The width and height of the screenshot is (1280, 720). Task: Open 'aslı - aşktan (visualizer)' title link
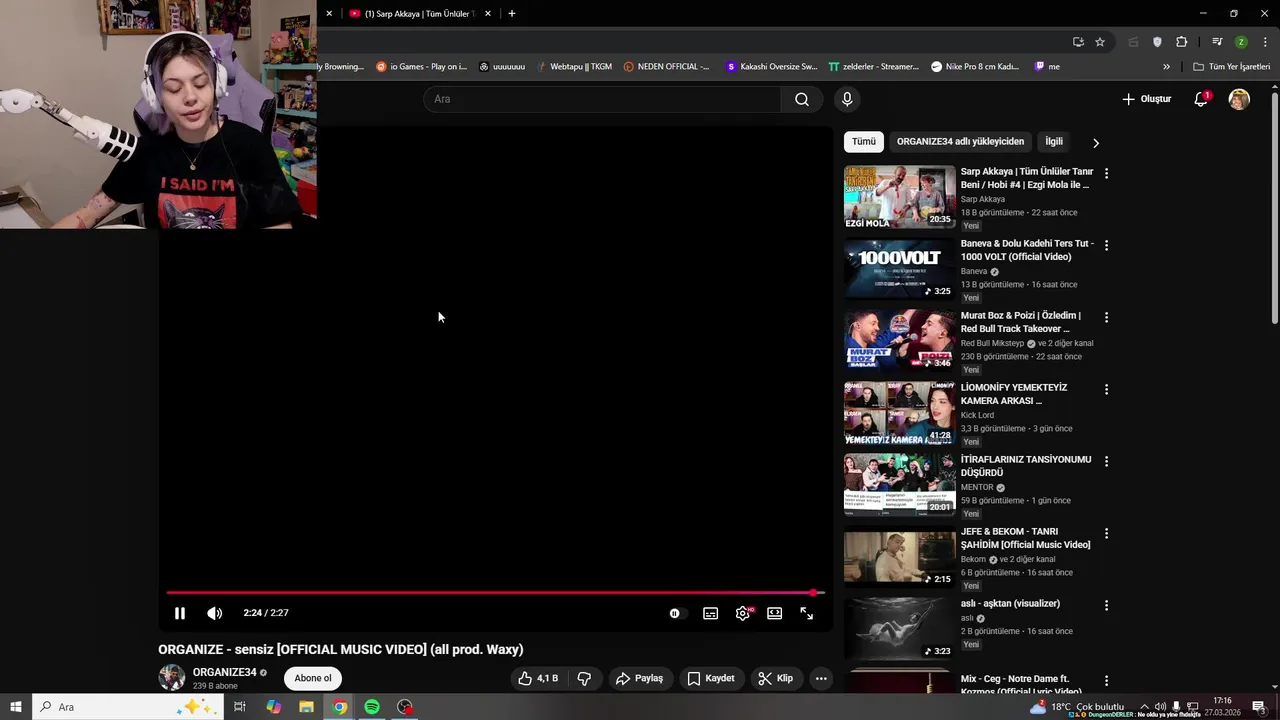coord(1010,604)
